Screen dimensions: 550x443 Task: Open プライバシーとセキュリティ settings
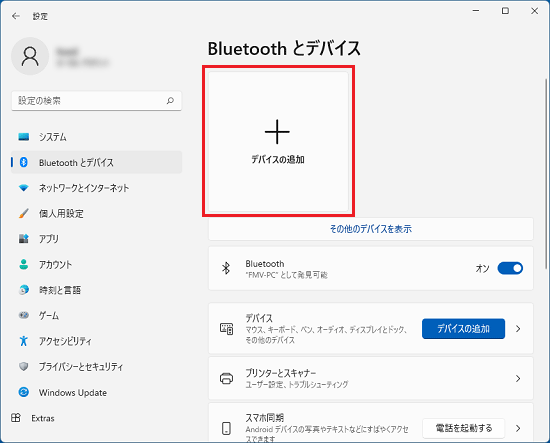(x=96, y=367)
